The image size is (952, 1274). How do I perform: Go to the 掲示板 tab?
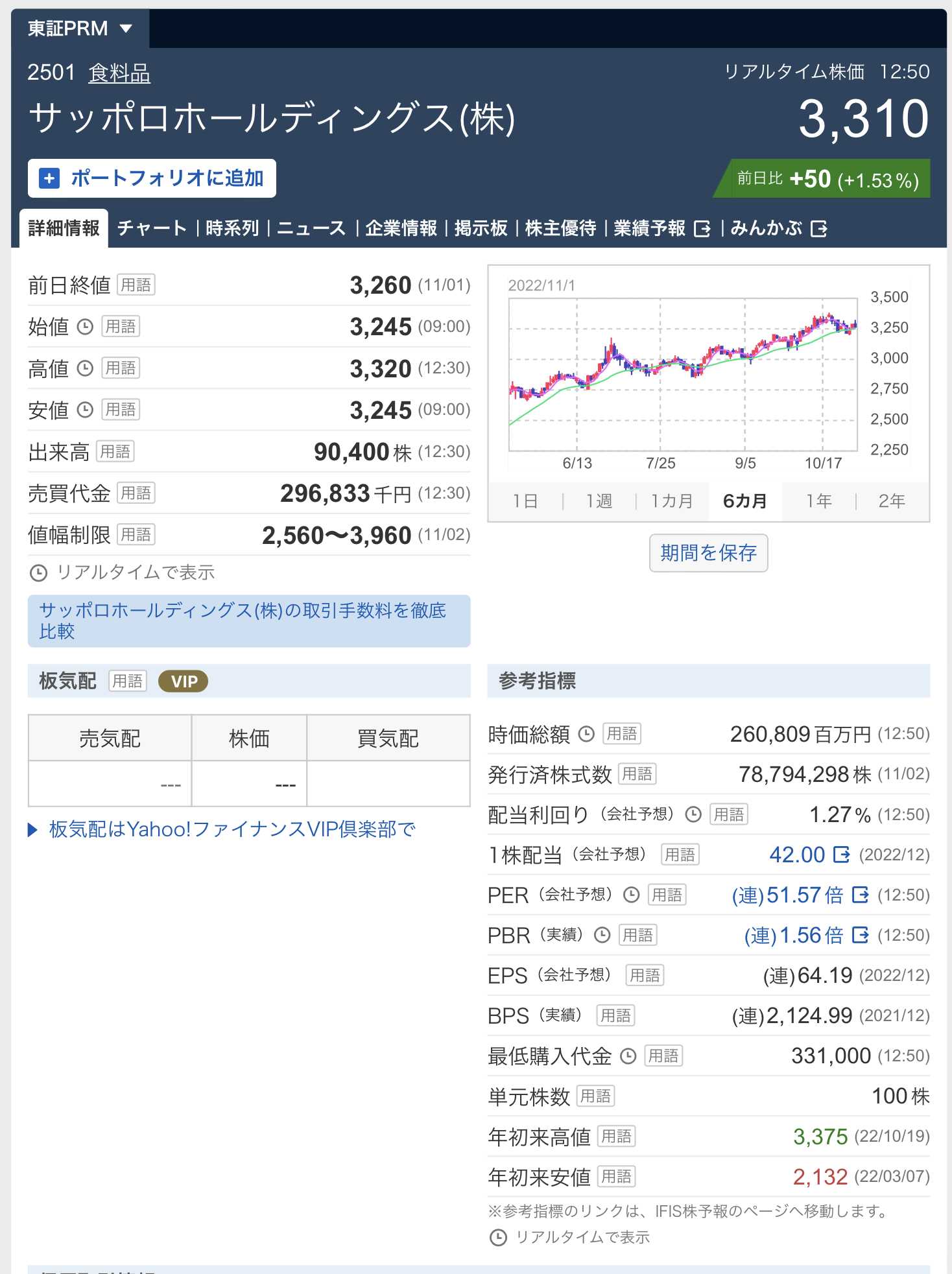[x=481, y=228]
